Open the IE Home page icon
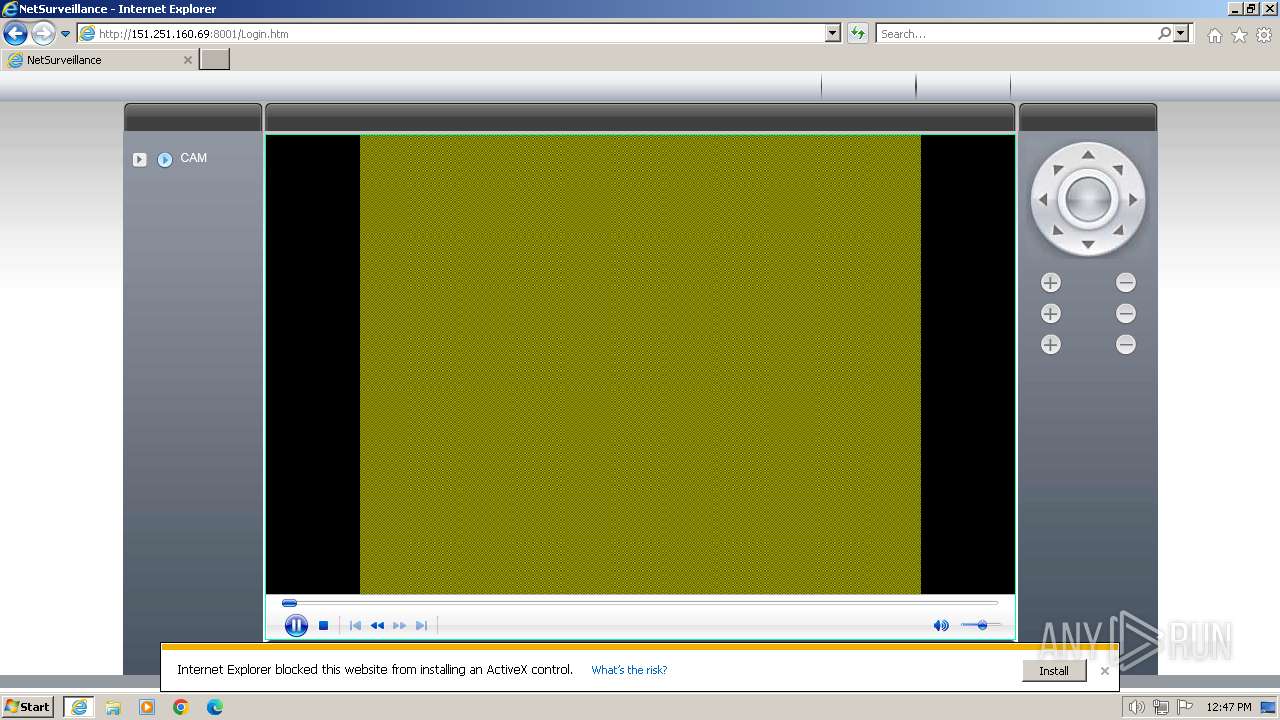 [x=1214, y=35]
